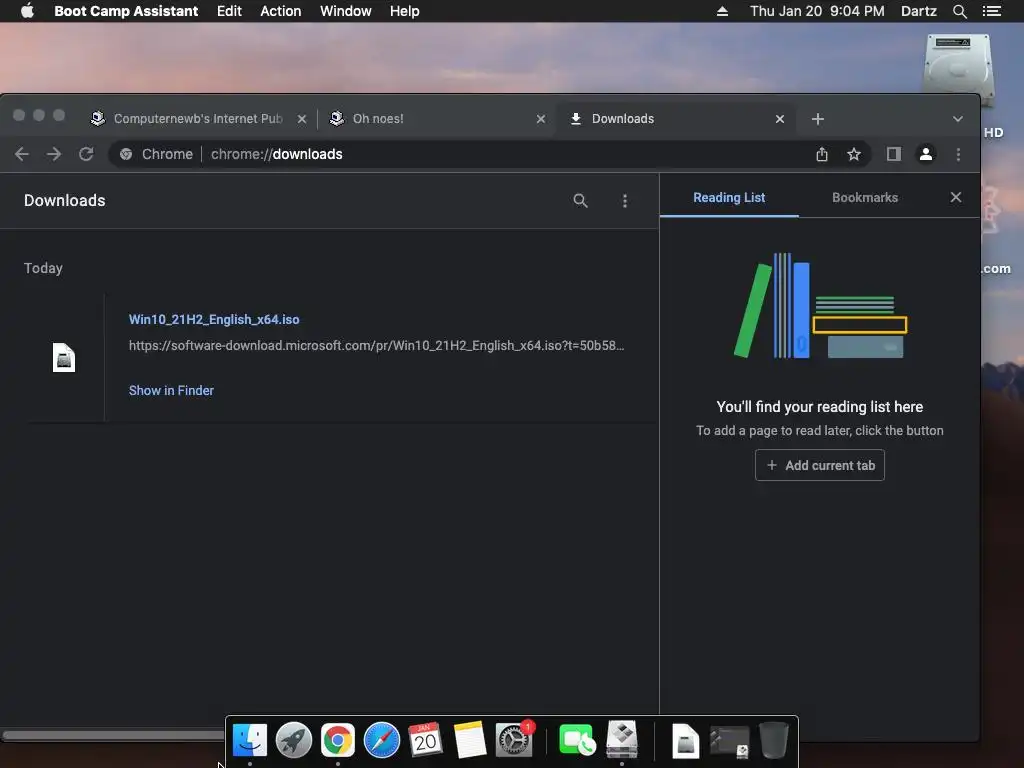Open a new Chrome tab
Screen dimensions: 1024x768
coord(818,119)
